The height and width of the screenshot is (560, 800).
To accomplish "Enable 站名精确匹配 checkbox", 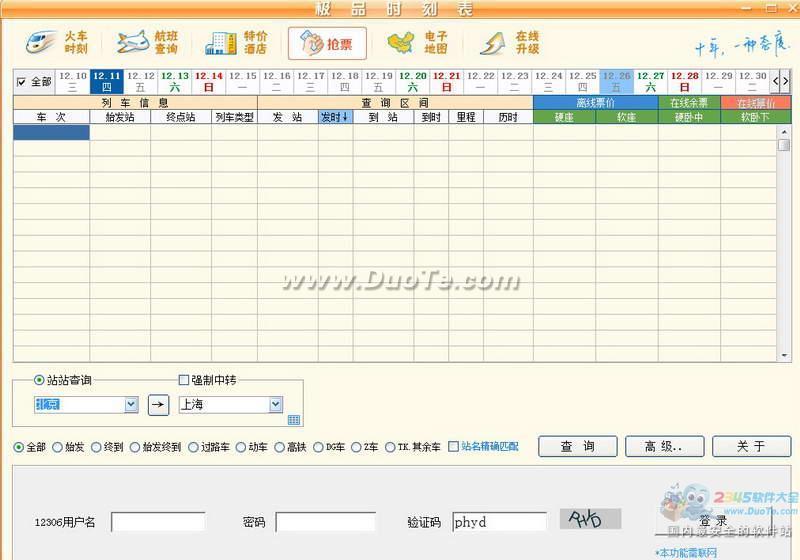I will tap(453, 446).
